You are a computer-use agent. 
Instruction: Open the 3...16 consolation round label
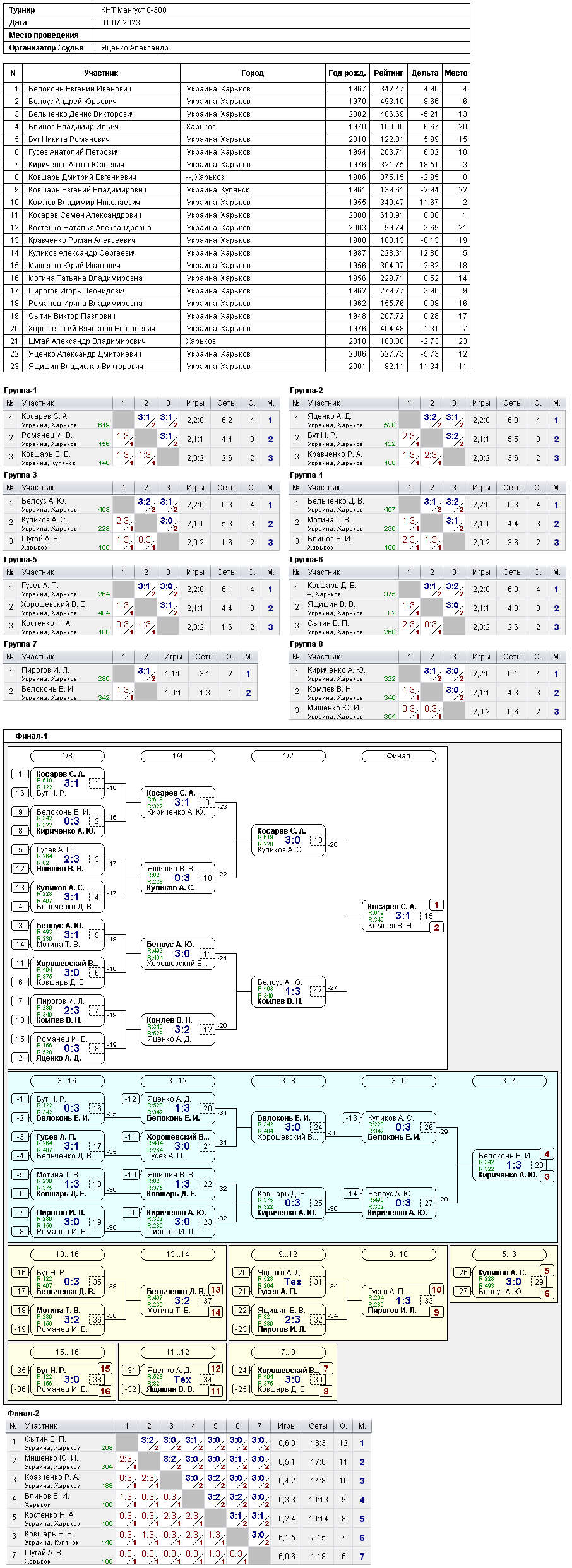[x=68, y=1081]
